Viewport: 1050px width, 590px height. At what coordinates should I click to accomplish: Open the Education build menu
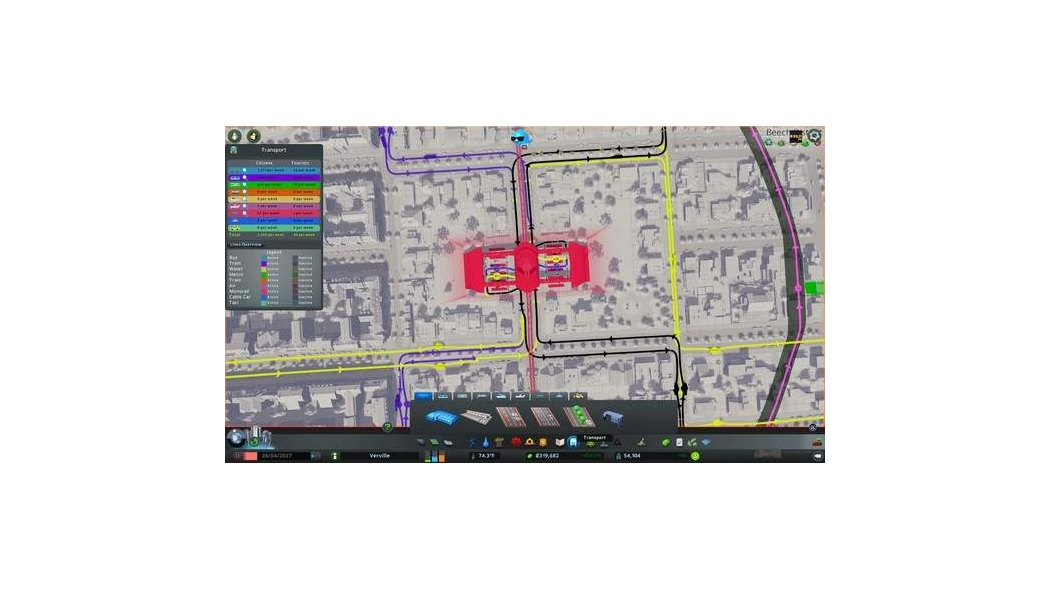tap(560, 442)
